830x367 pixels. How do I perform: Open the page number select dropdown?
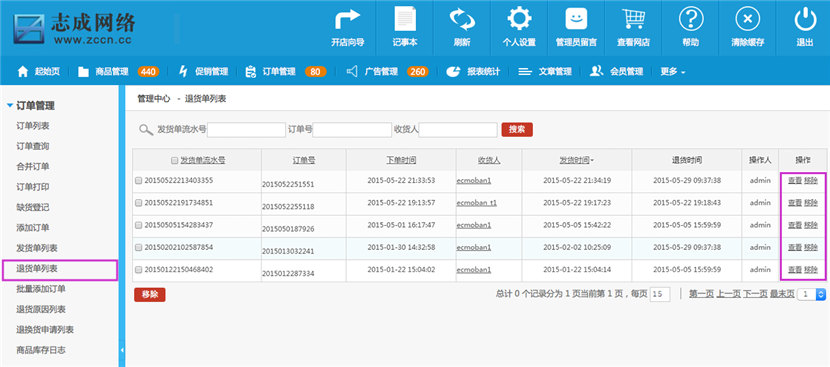pos(811,294)
